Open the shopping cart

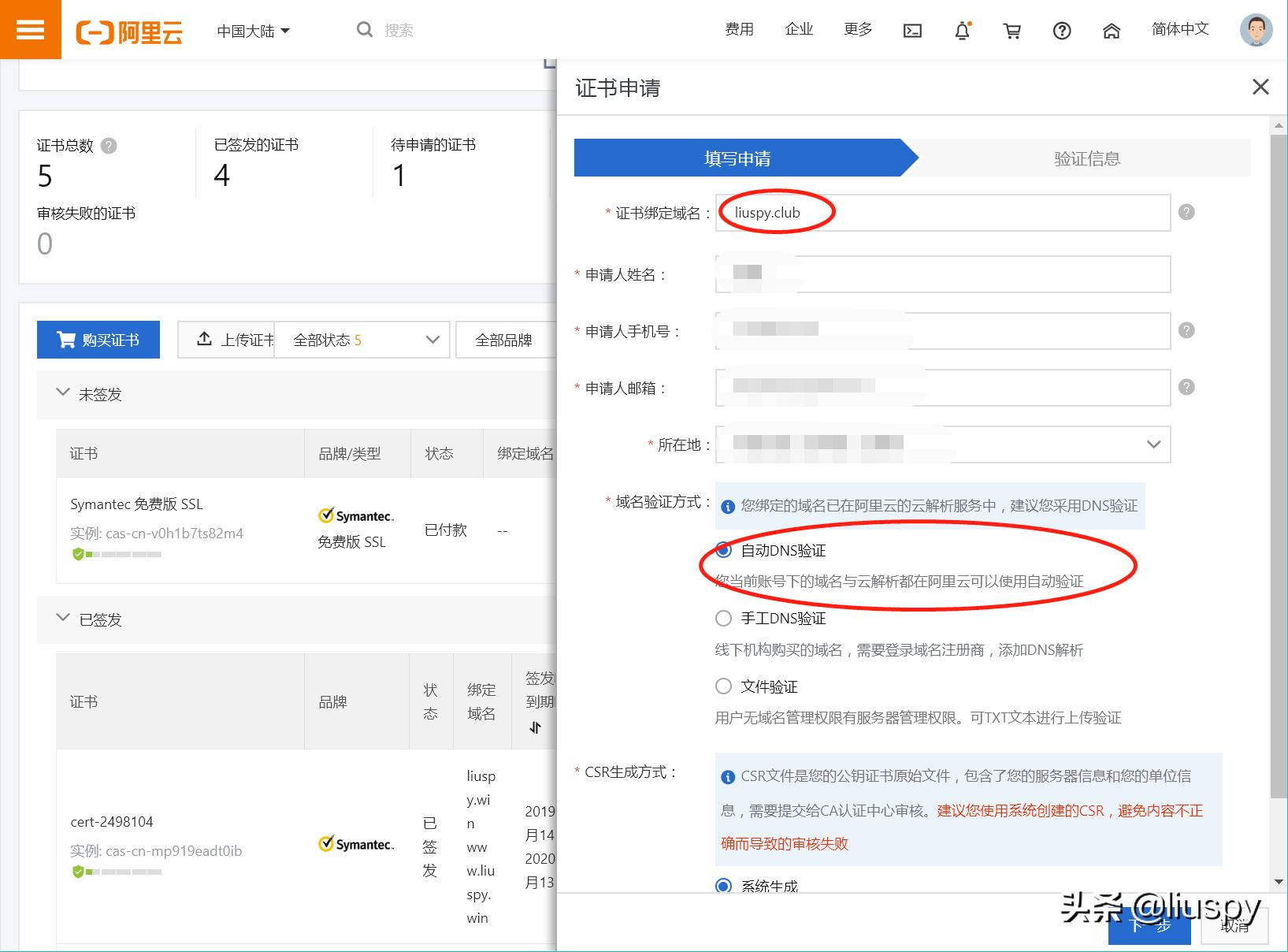point(1012,30)
